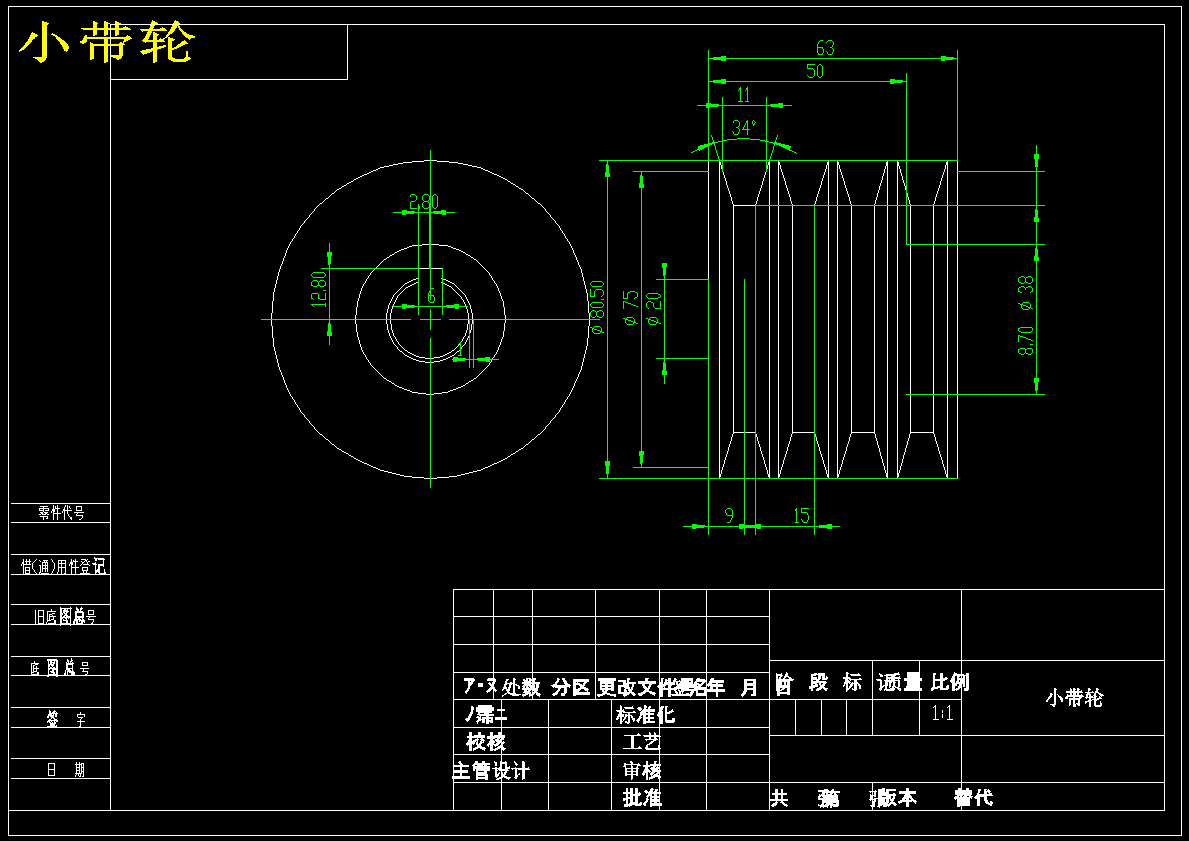Select the 9 dimension below section view
1189x841 pixels.
click(729, 516)
